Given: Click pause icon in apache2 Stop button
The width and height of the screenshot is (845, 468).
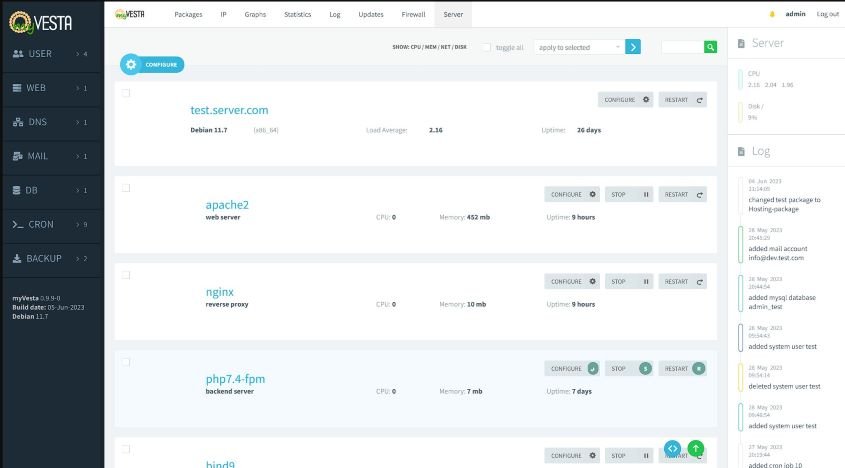Looking at the screenshot, I should pos(646,194).
